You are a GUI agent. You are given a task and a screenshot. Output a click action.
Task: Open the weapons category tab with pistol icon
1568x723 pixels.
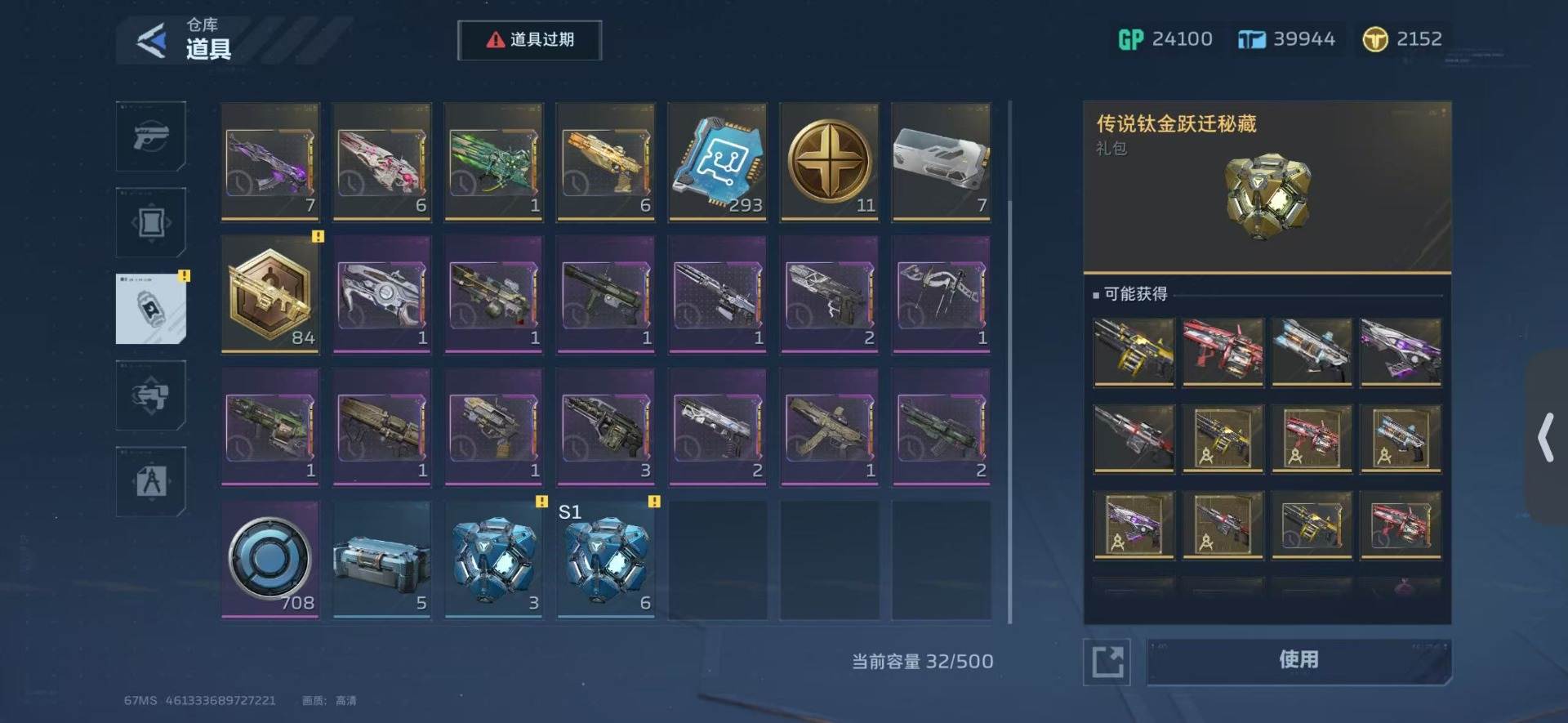point(151,136)
